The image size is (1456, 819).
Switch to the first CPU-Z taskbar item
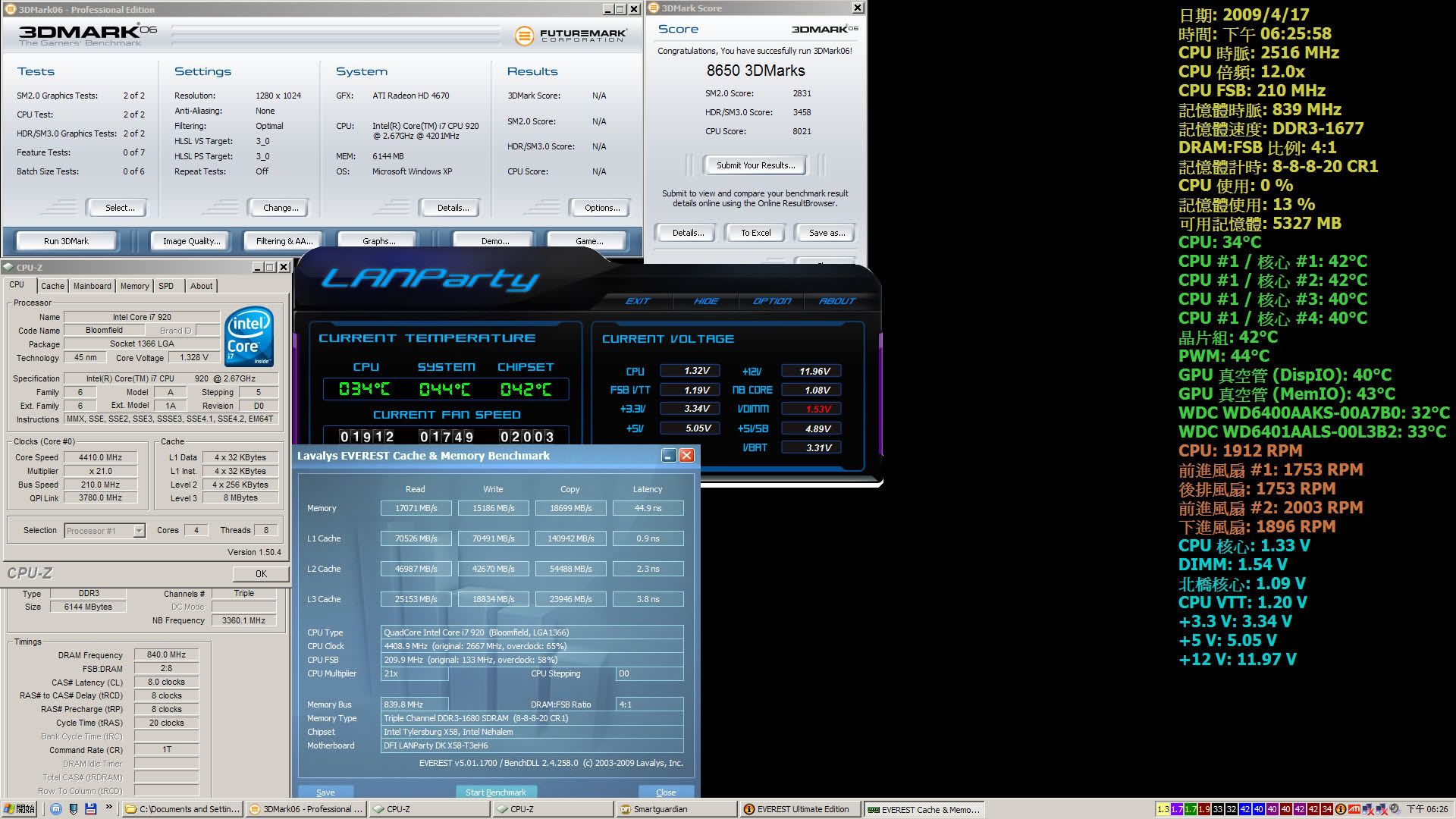(429, 809)
